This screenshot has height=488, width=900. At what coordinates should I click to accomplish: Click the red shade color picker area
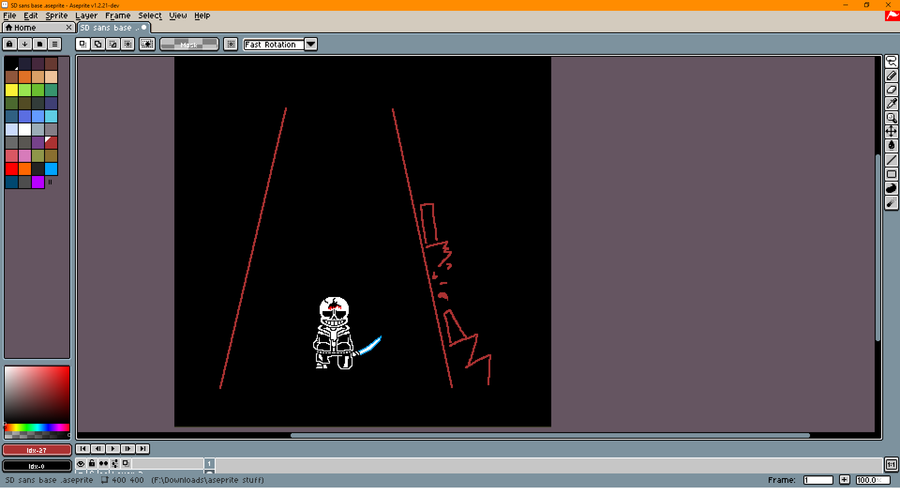click(x=37, y=396)
